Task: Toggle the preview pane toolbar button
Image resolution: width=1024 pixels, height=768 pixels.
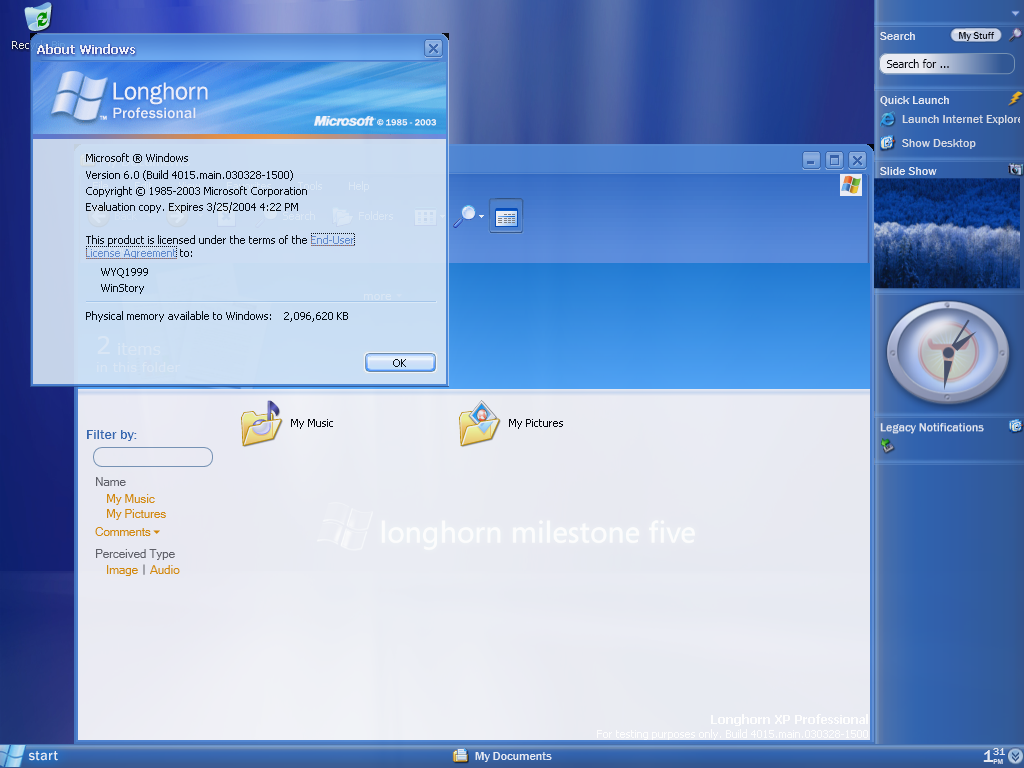Action: tap(505, 216)
